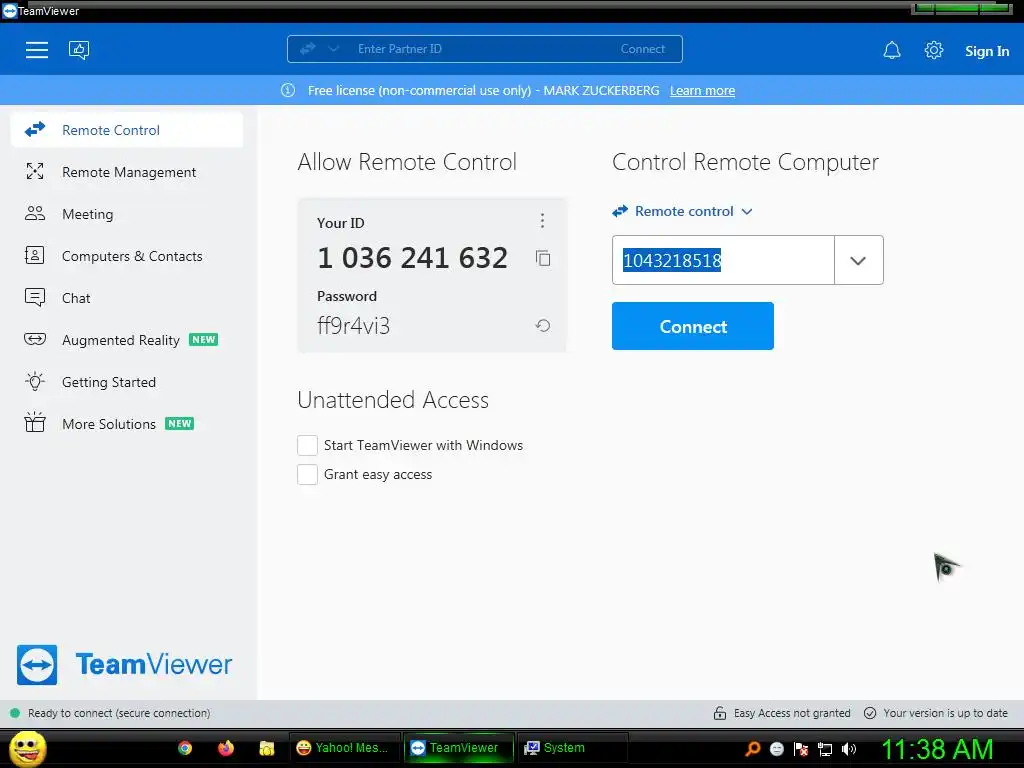This screenshot has width=1024, height=768.
Task: Copy Your ID with the copy icon
Action: click(x=543, y=258)
